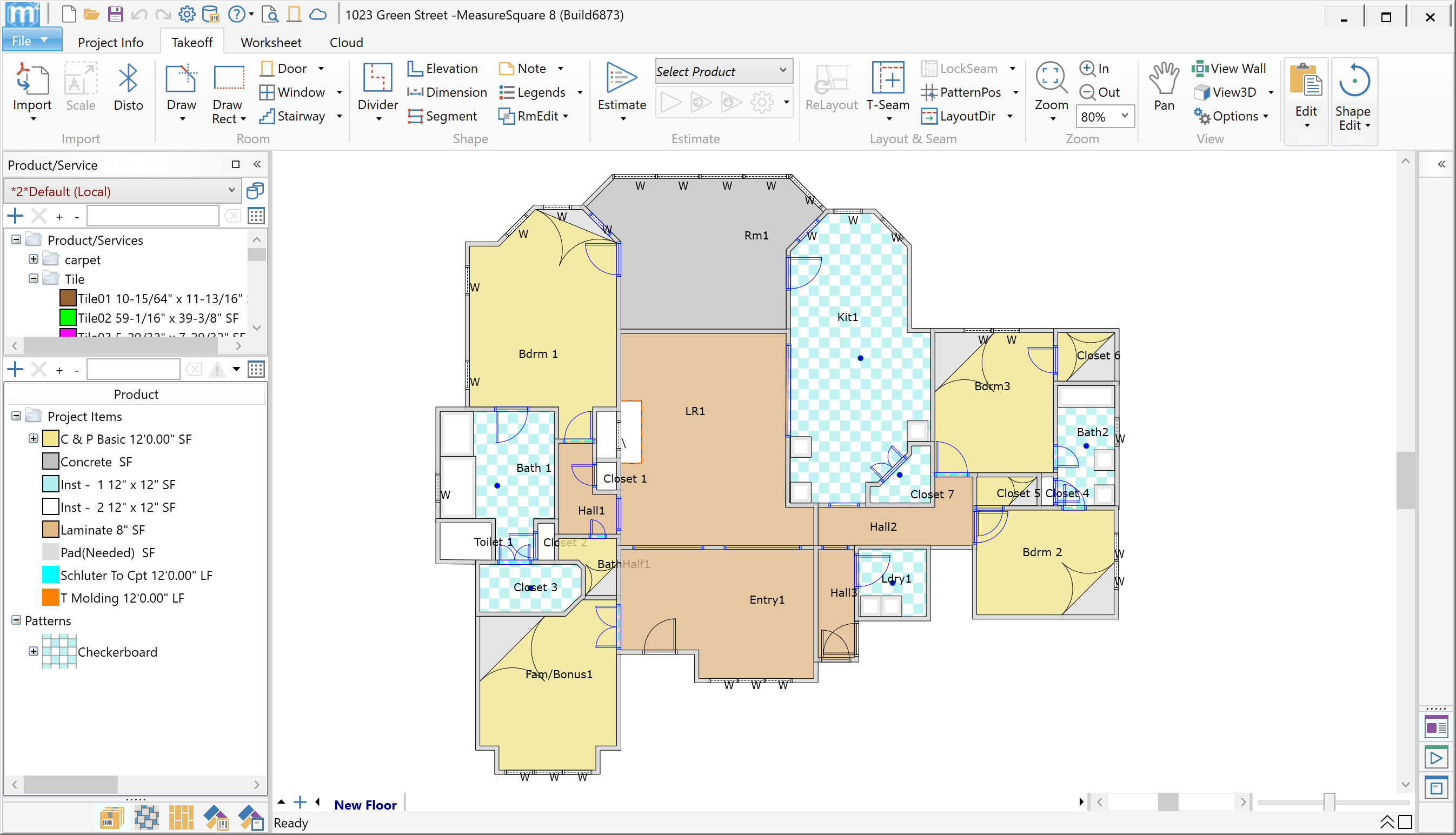Screen dimensions: 1456x835
Task: Click the New Floor tab button
Action: [365, 804]
